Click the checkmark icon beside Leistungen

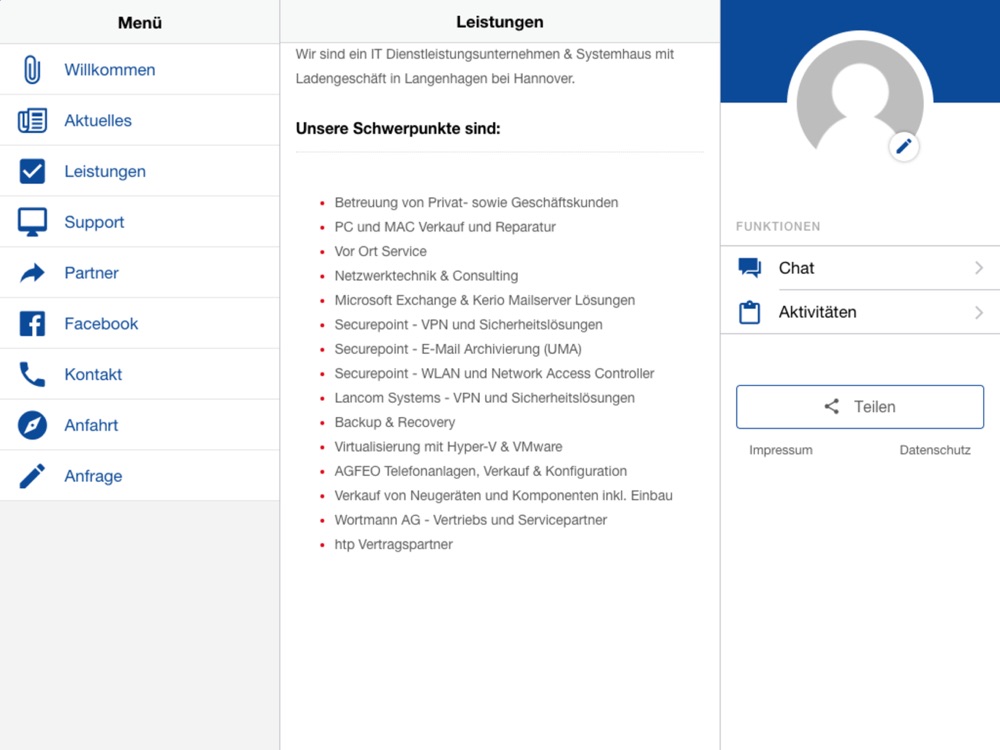tap(32, 171)
